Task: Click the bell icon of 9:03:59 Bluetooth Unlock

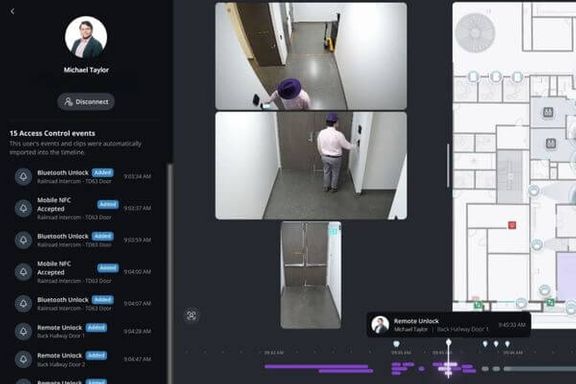Action: (x=24, y=240)
